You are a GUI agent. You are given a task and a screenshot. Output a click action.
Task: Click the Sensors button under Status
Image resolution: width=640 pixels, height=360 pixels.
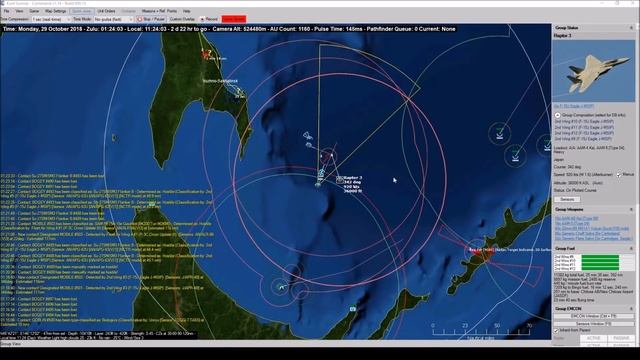(567, 199)
